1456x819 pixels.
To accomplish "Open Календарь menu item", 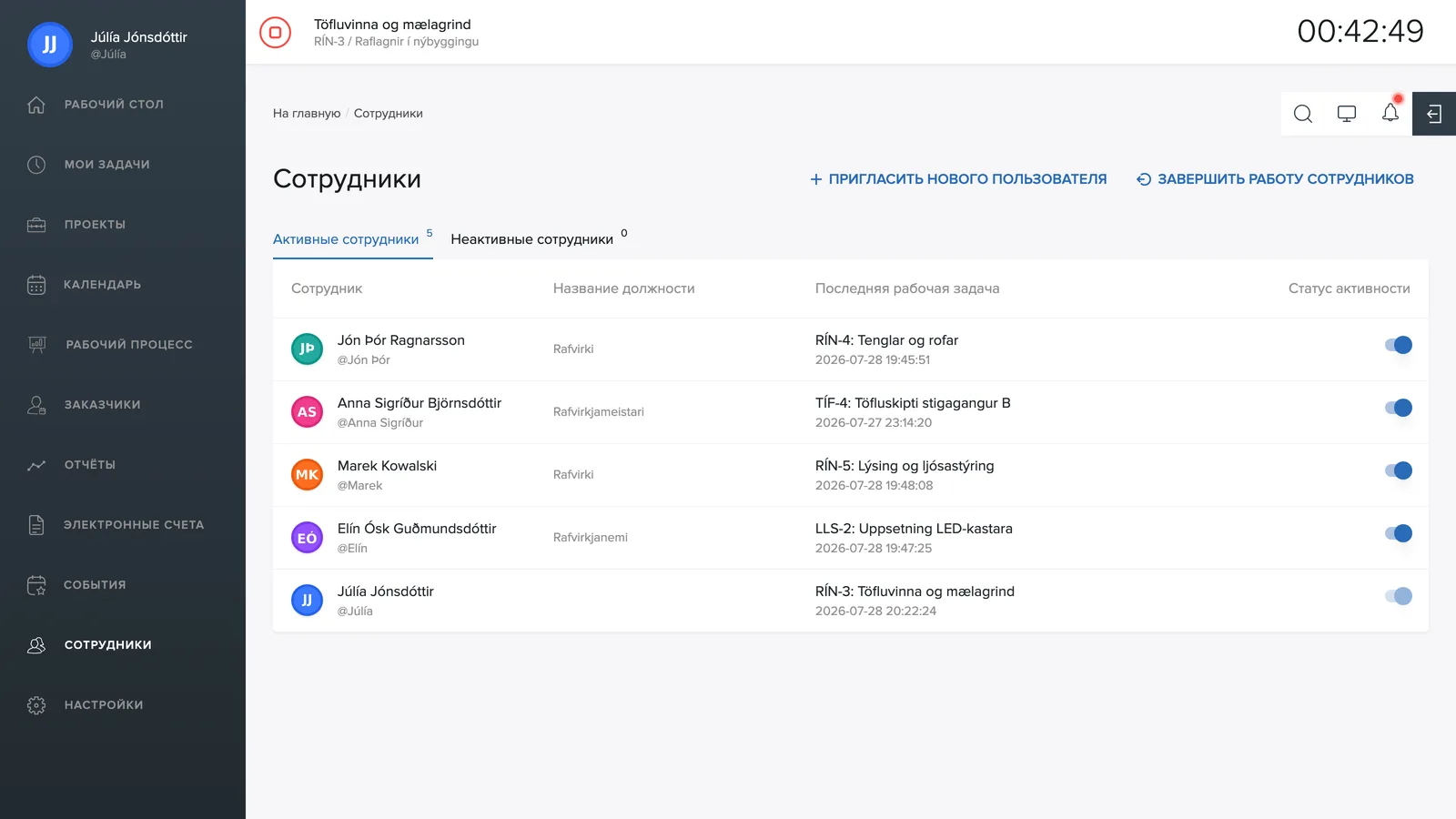I will click(x=102, y=285).
